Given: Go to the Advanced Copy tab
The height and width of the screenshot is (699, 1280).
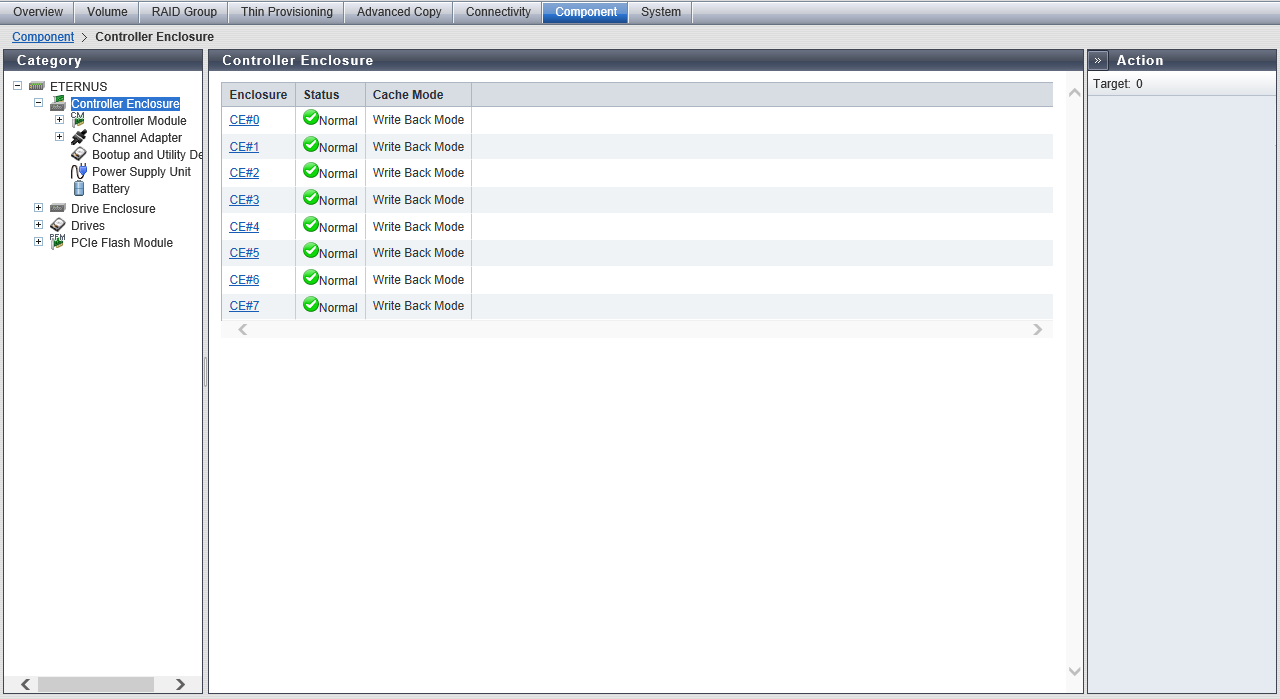Looking at the screenshot, I should [x=398, y=12].
